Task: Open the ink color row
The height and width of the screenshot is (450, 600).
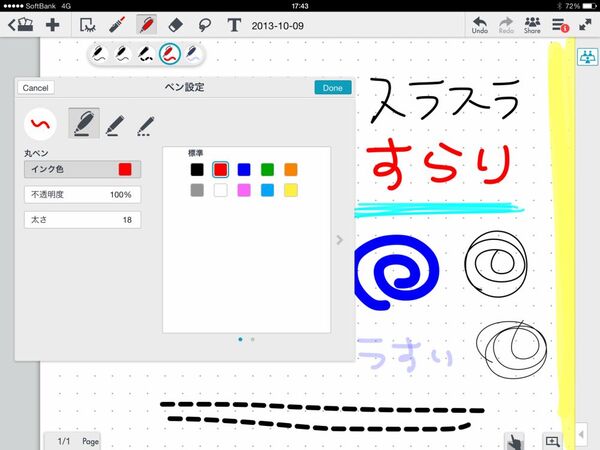Action: pos(83,169)
